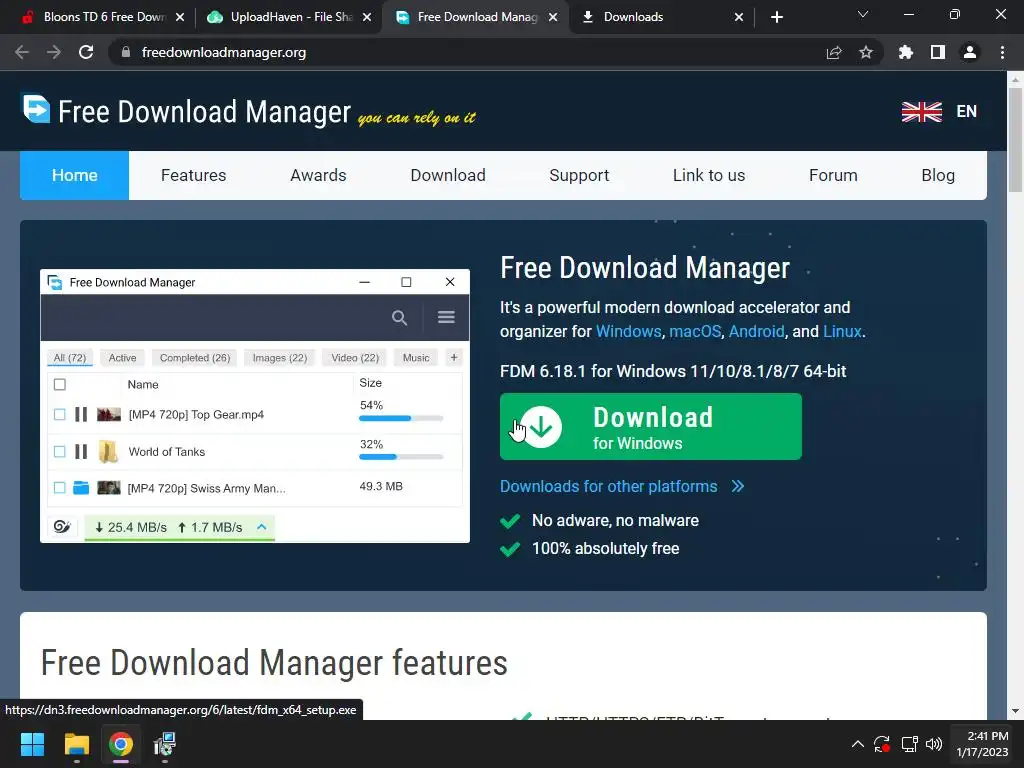Click folder icon for Swiss Army Man row
Viewport: 1024px width, 768px height.
(81, 488)
